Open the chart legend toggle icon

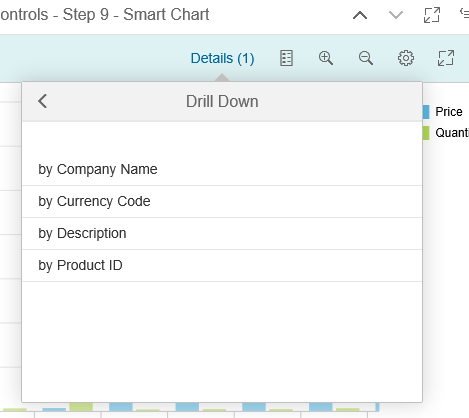286,58
